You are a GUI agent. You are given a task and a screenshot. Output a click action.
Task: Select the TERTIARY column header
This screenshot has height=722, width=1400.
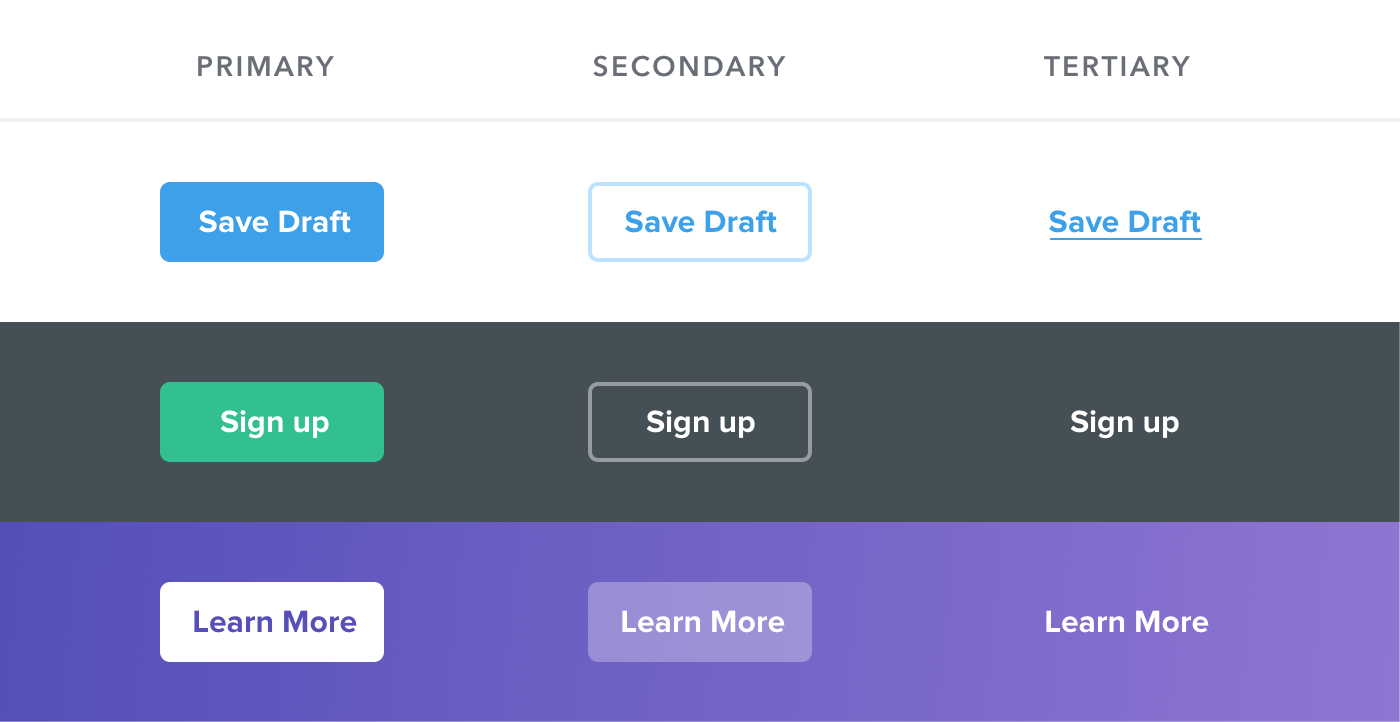(1118, 67)
